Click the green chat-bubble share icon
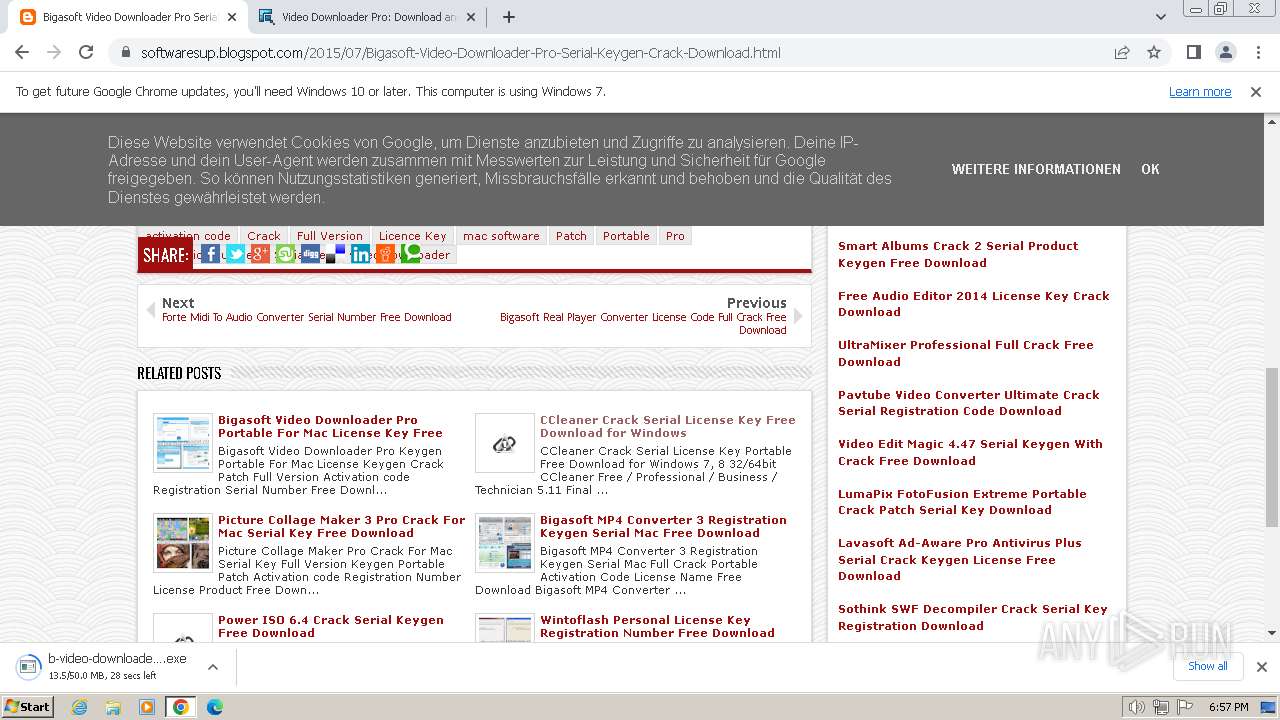 [x=410, y=254]
